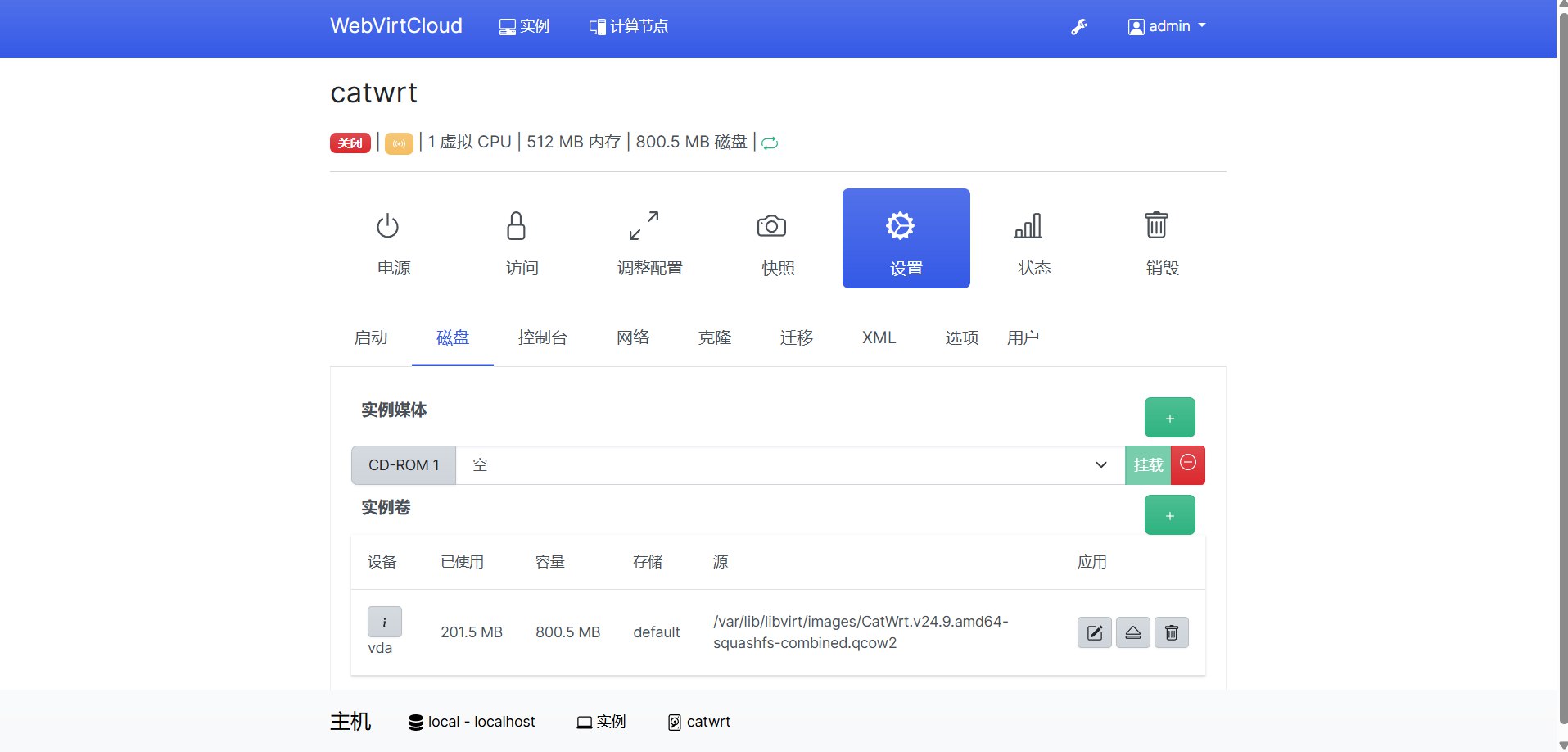
Task: Click the CD-ROM 1 label
Action: click(x=404, y=465)
